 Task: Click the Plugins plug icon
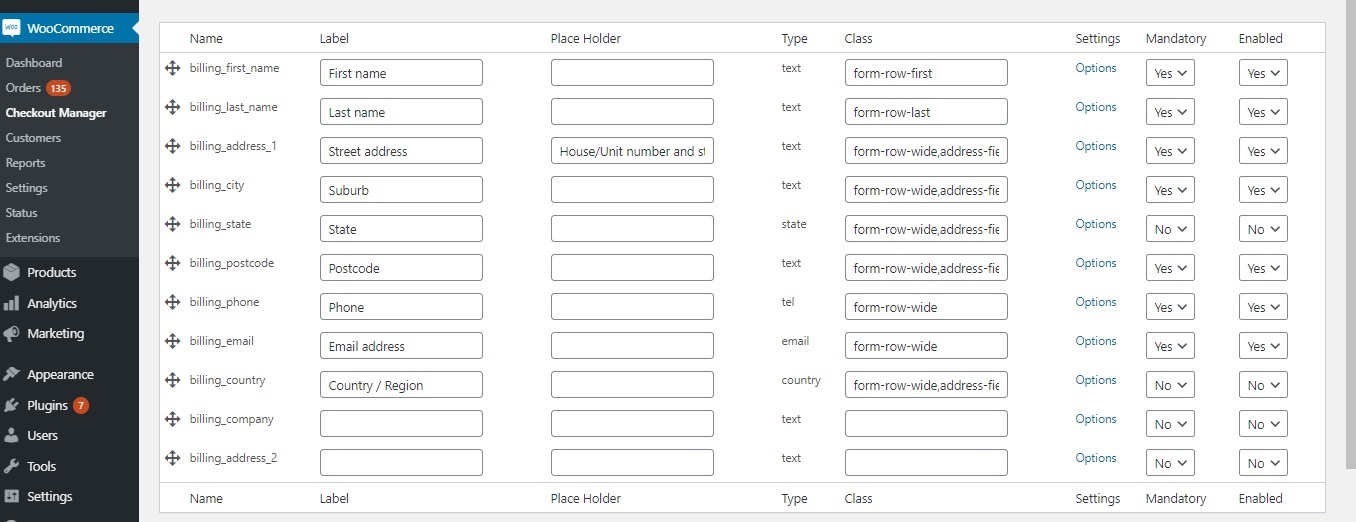[12, 405]
